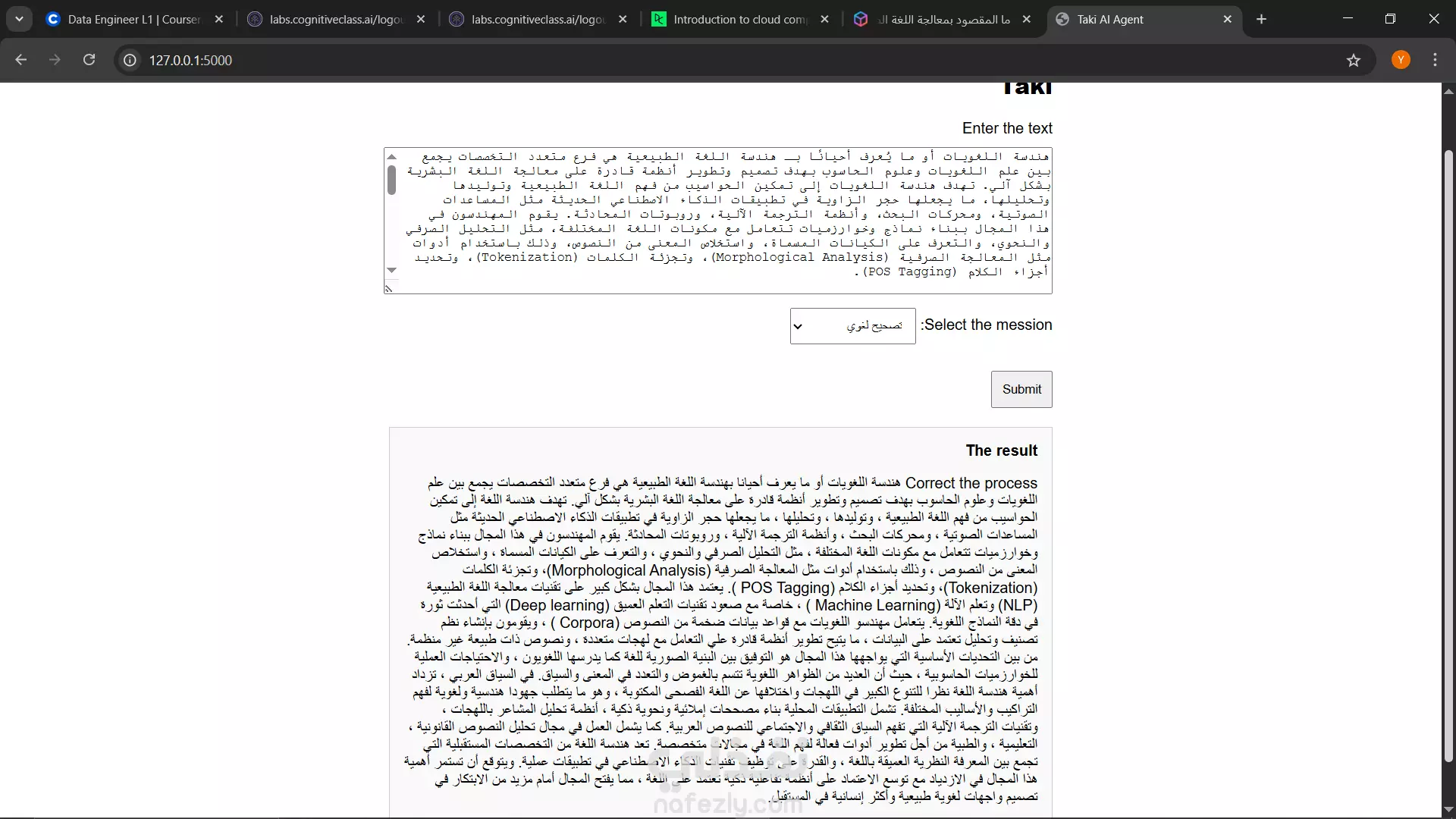Screen dimensions: 1456x819
Task: Restore down the browser window
Action: click(1390, 19)
